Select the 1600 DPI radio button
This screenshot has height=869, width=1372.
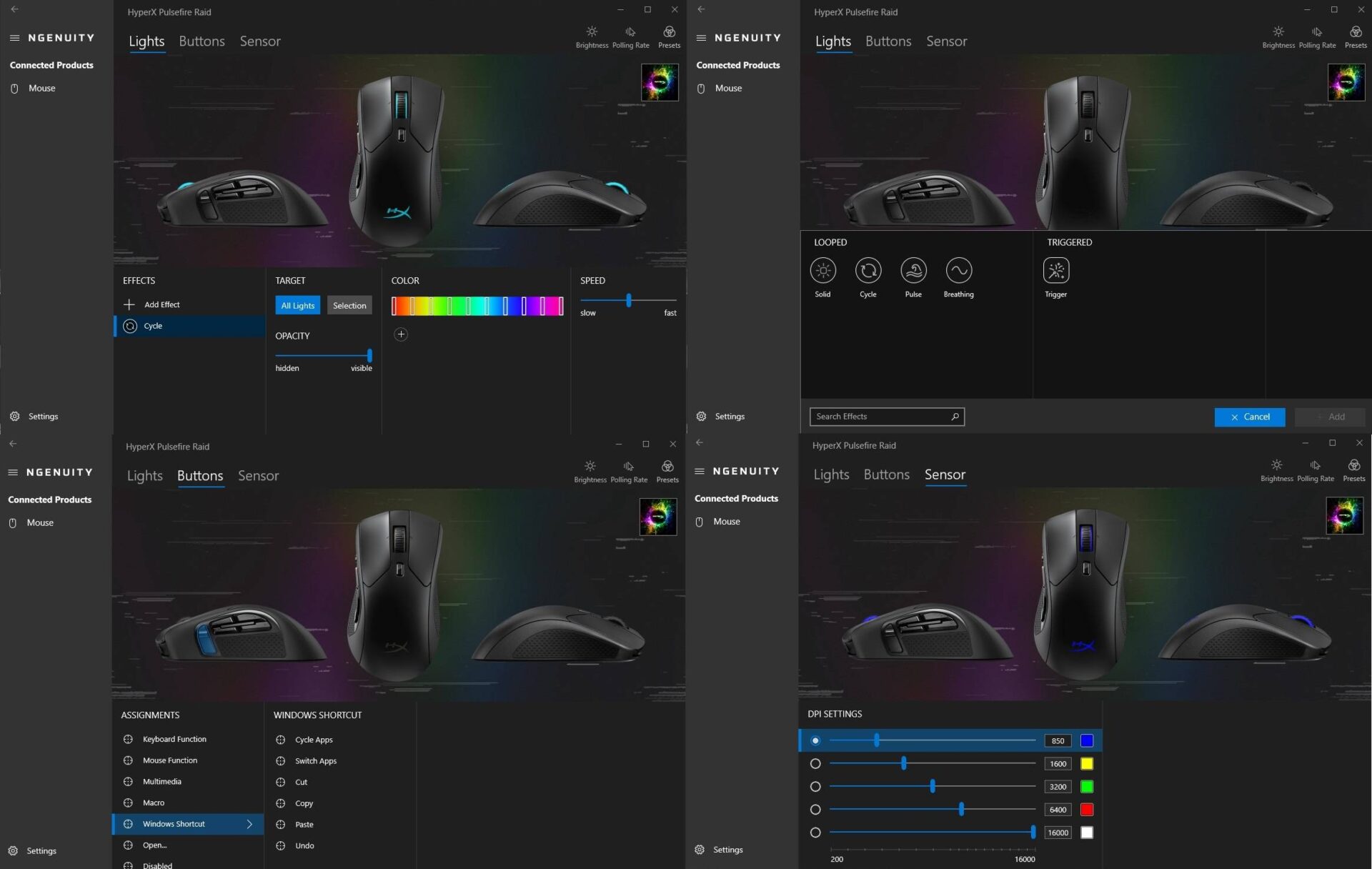coord(815,764)
